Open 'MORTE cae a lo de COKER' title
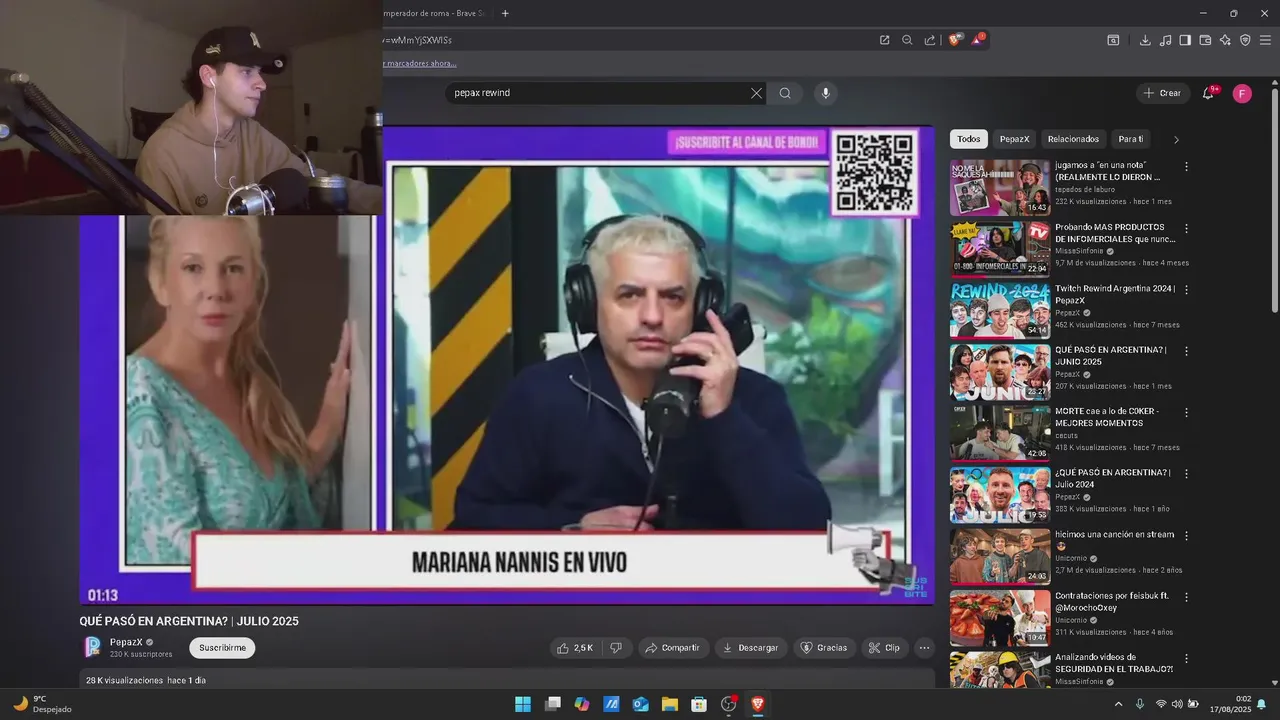Screen dimensions: 1280x720 [x=1106, y=417]
